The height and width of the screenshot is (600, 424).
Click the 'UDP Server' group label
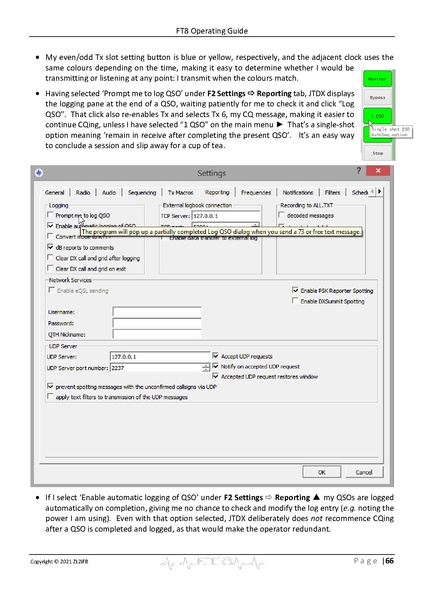(63, 346)
